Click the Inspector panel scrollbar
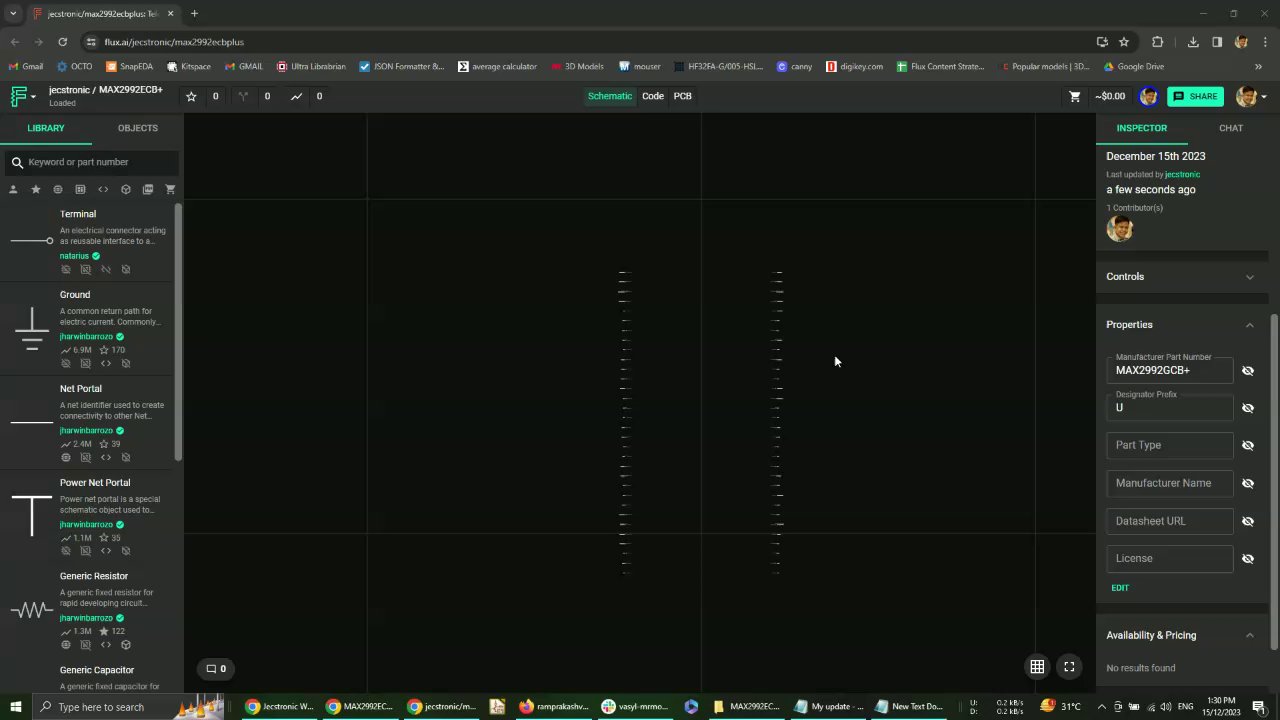1280x720 pixels. (1274, 480)
